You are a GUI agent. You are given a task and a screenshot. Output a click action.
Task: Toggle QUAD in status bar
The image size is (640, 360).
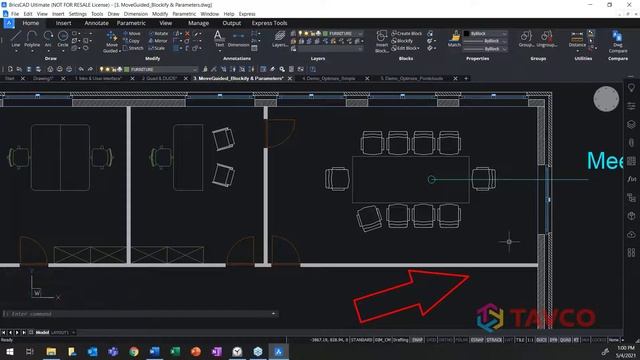click(x=565, y=340)
